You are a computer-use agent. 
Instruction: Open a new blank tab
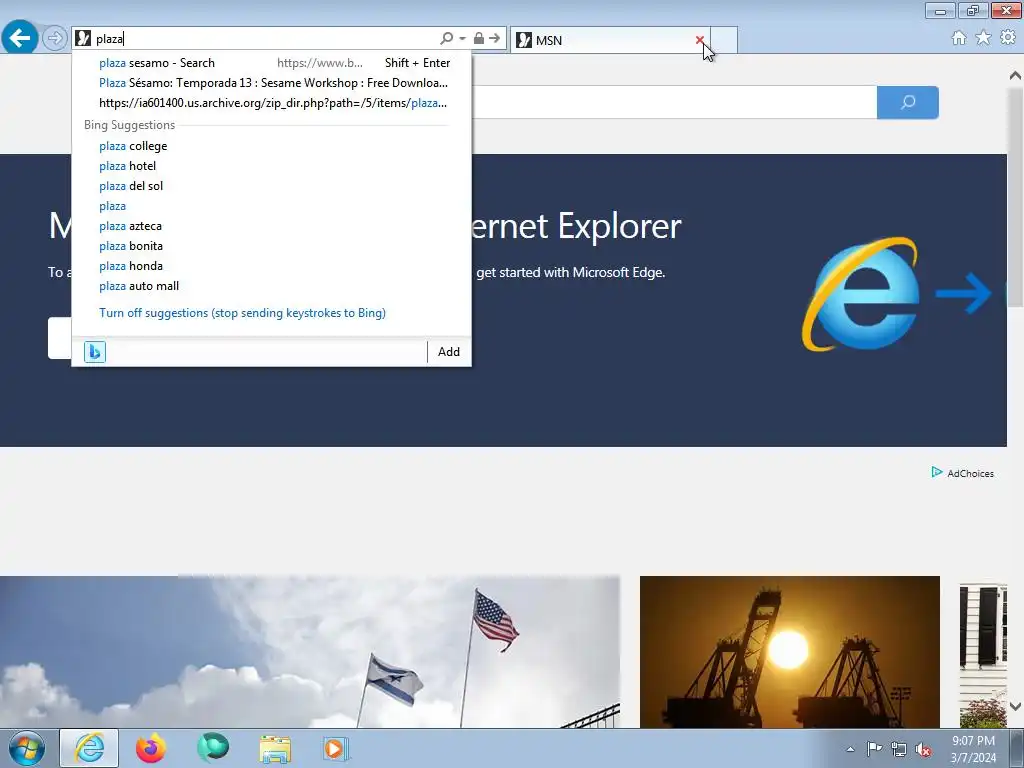pos(724,40)
